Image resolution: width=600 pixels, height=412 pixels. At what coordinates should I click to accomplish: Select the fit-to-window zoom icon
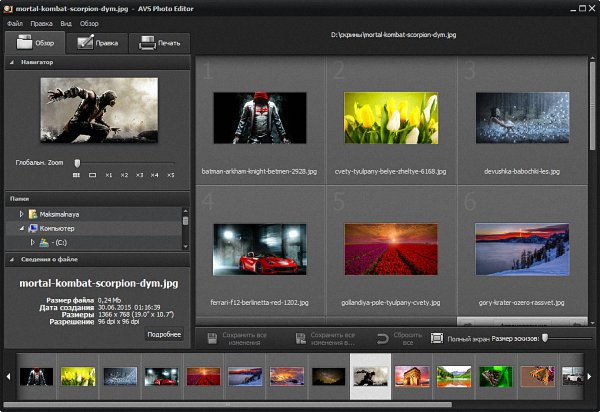(91, 175)
